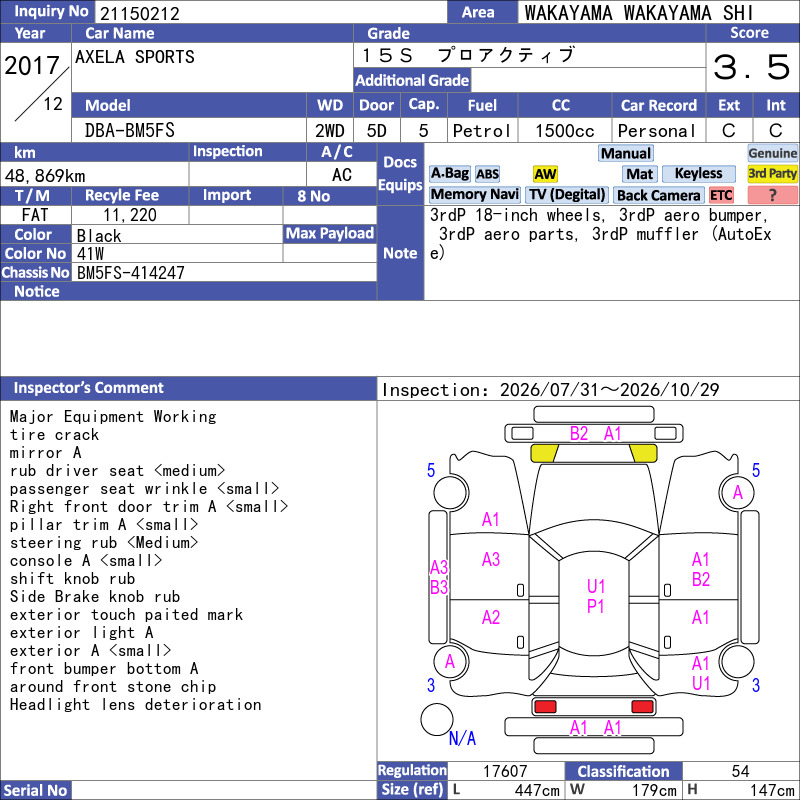Click the N/A spare tire circle
This screenshot has height=800, width=800.
(x=437, y=719)
